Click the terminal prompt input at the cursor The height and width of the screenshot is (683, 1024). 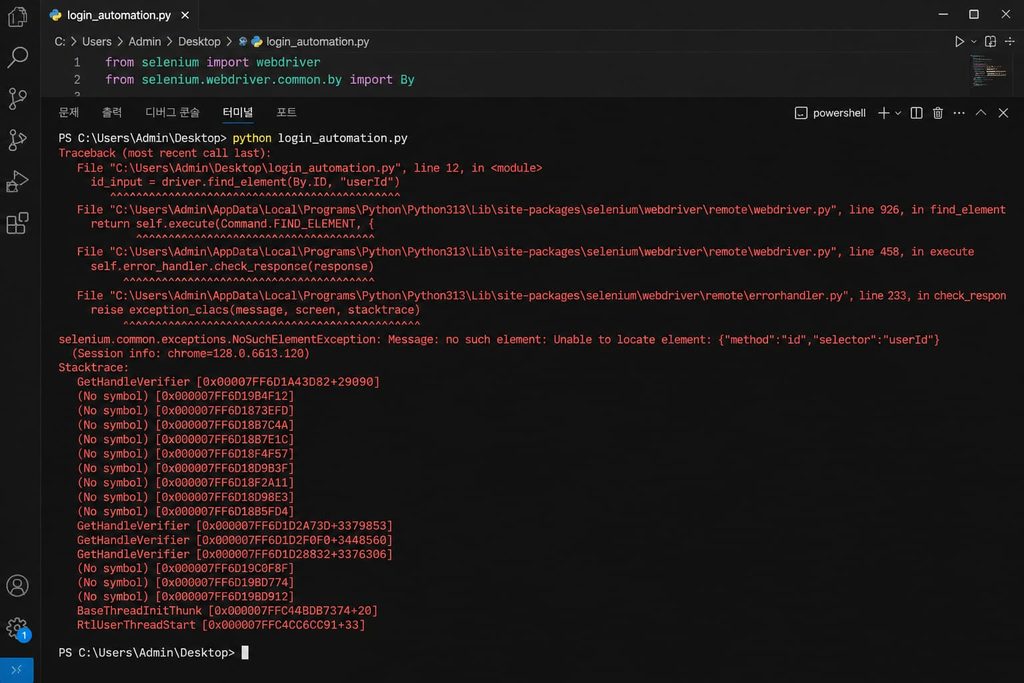coord(245,652)
